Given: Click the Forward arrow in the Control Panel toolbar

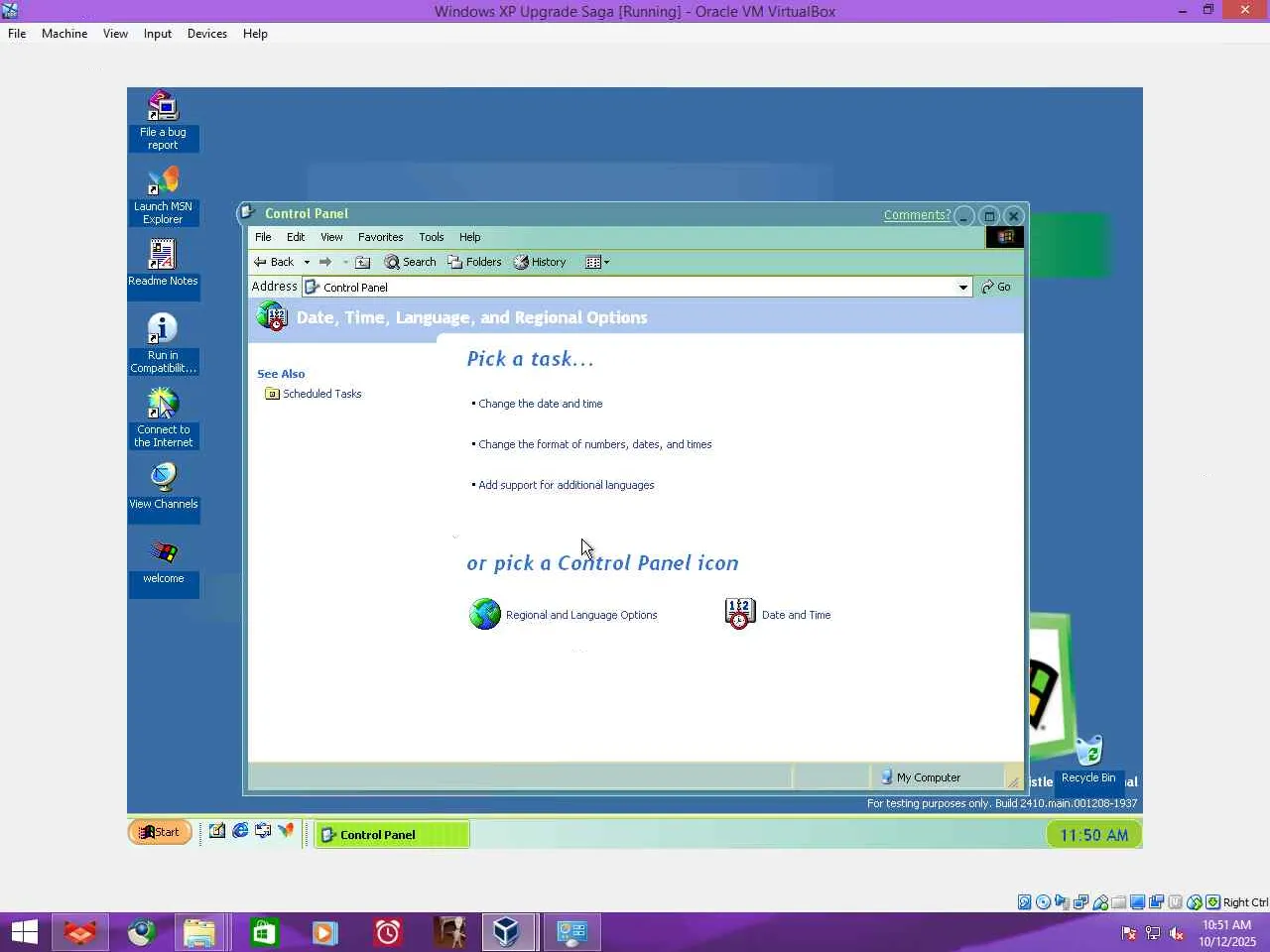Looking at the screenshot, I should (324, 262).
